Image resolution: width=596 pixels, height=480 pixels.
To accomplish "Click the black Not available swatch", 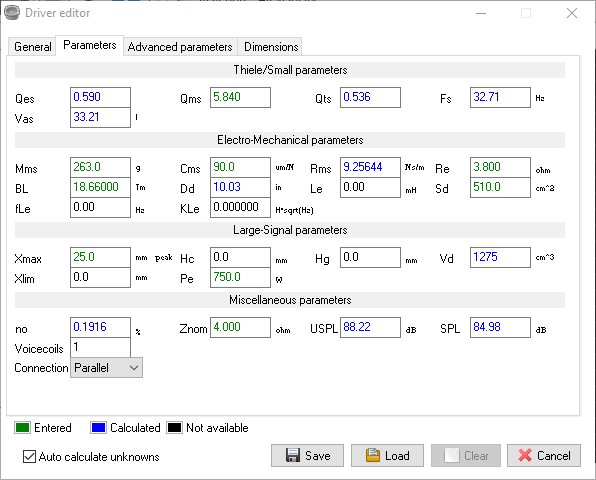I will click(174, 428).
